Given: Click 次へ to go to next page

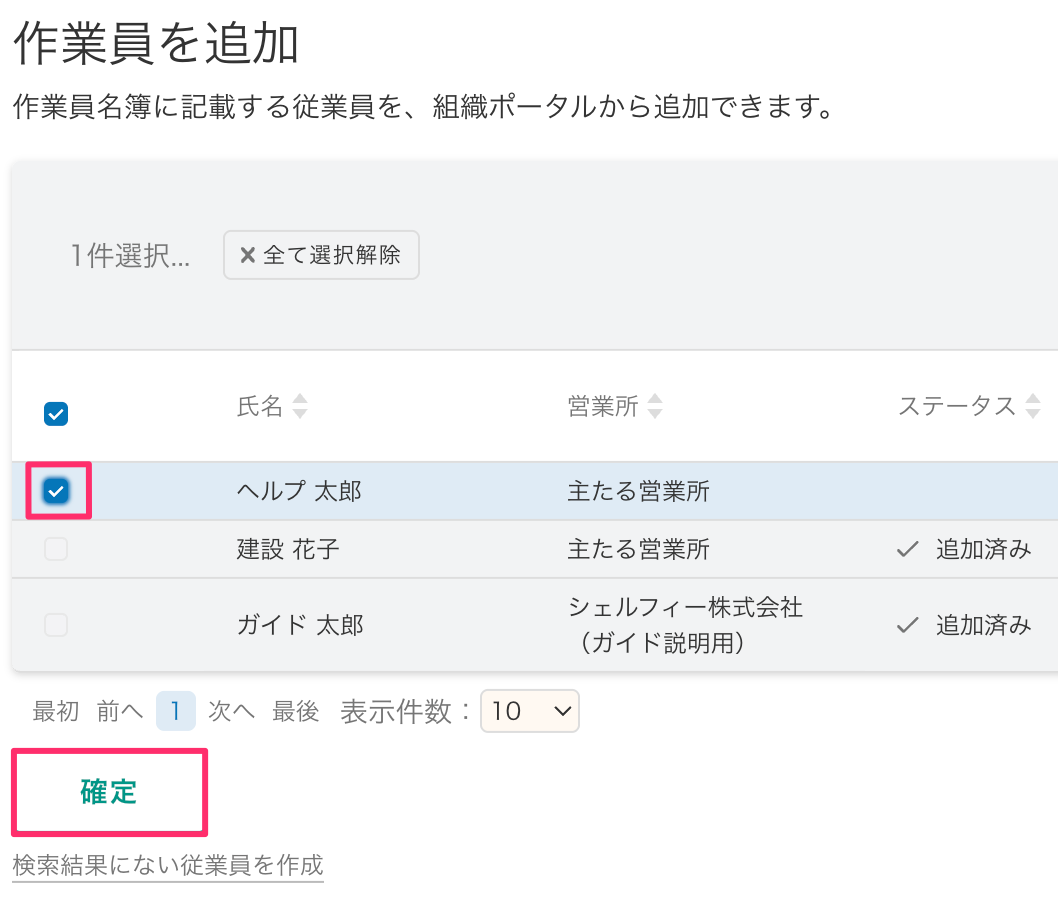Looking at the screenshot, I should (x=231, y=712).
